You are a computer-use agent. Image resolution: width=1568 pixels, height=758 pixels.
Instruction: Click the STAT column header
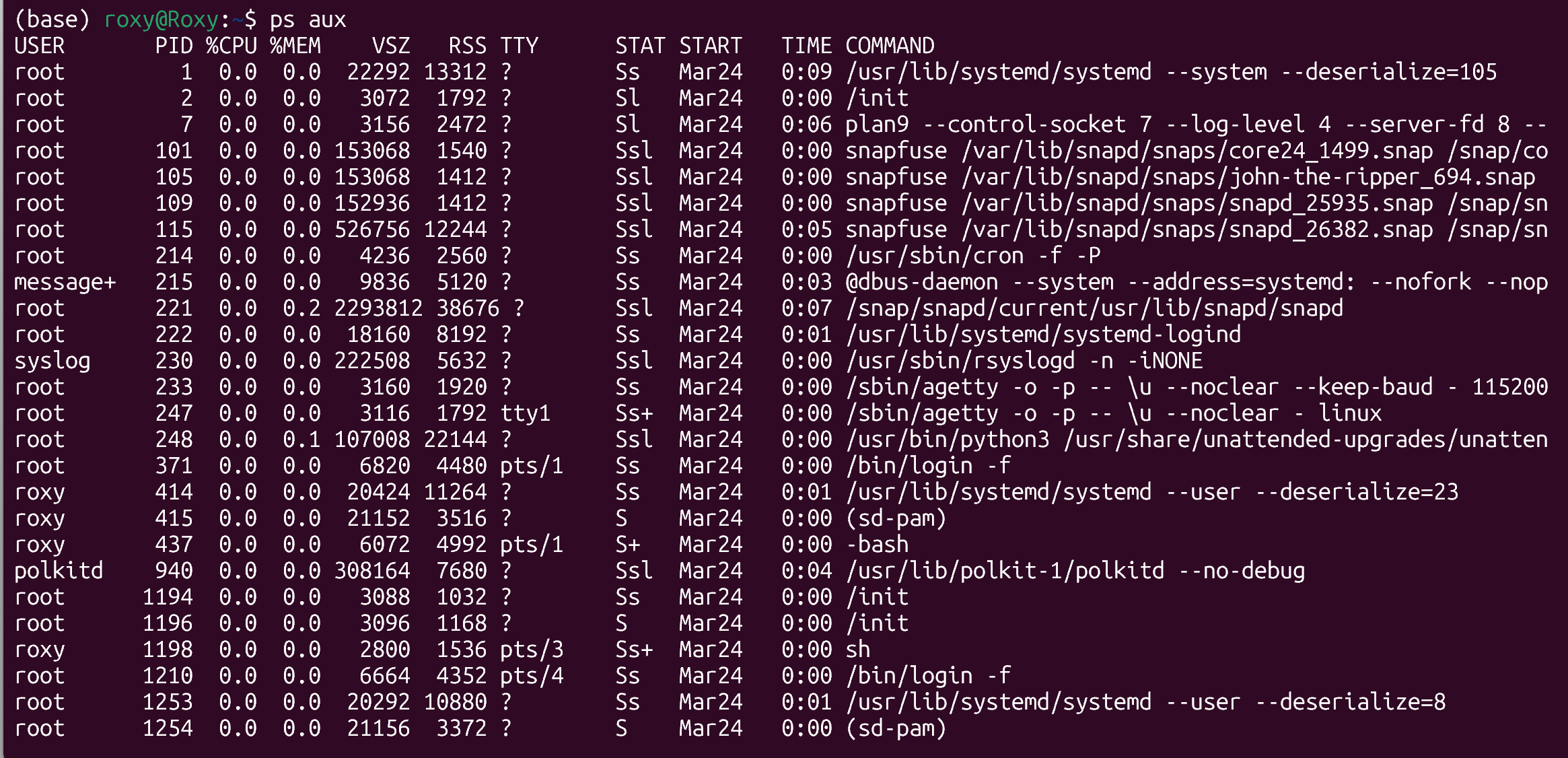pyautogui.click(x=639, y=46)
